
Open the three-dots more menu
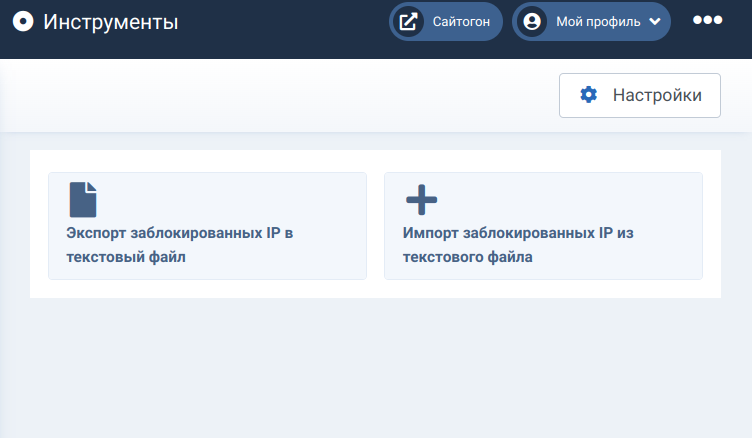[x=707, y=20]
